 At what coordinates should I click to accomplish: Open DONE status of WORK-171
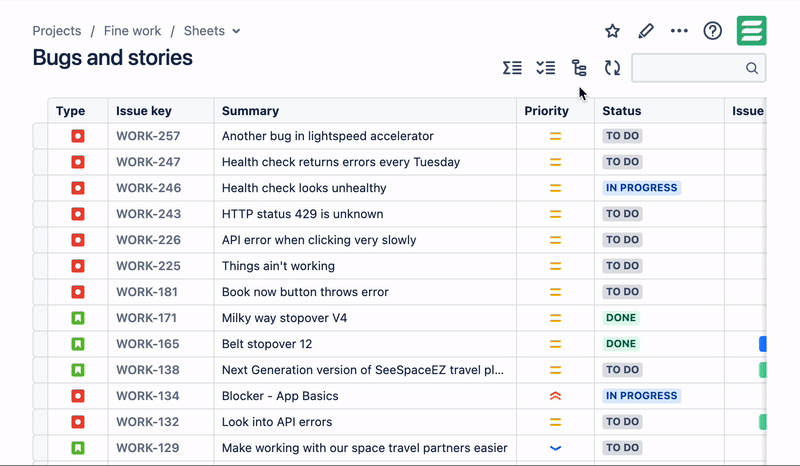pos(621,318)
